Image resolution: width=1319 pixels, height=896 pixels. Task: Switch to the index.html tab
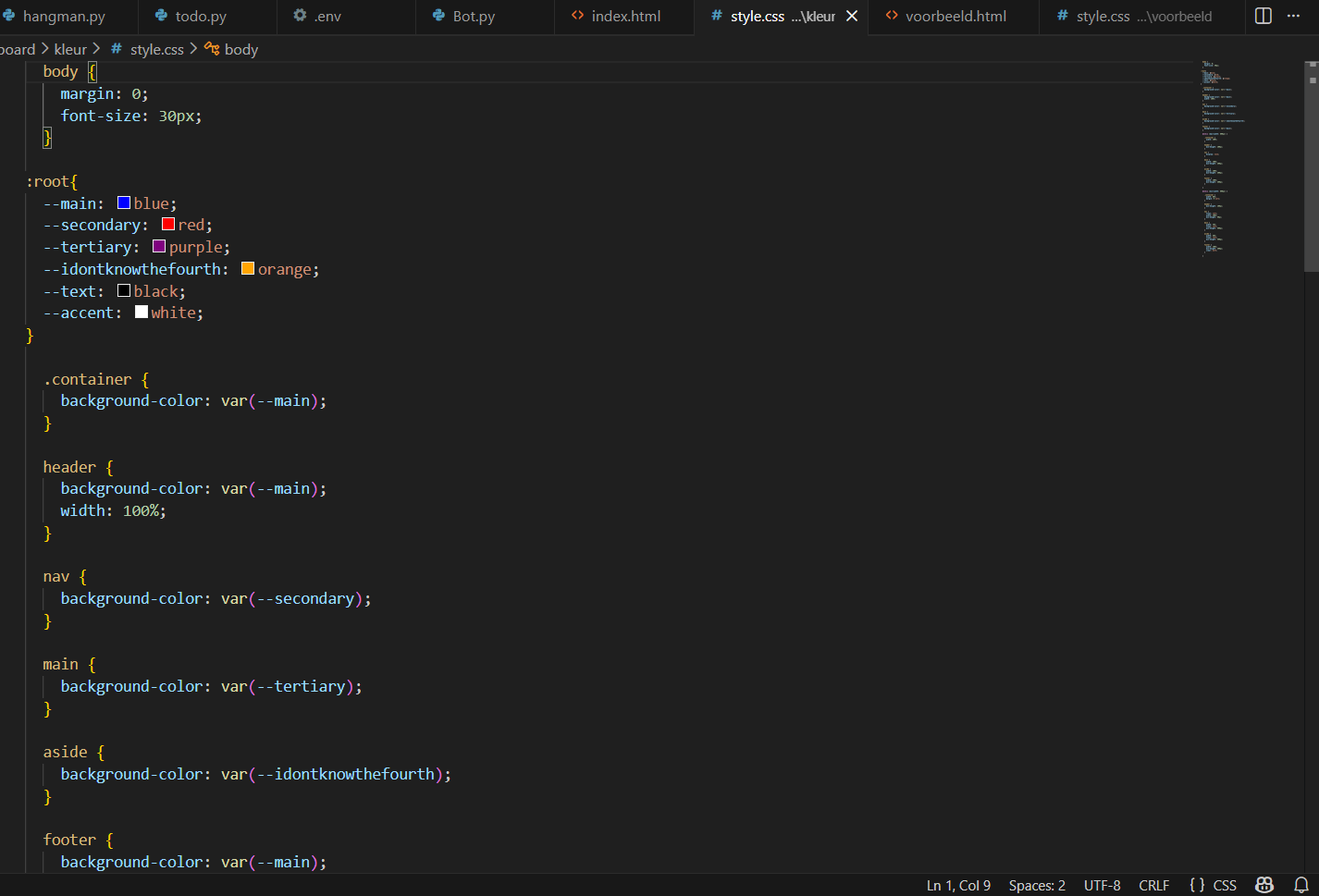click(624, 16)
